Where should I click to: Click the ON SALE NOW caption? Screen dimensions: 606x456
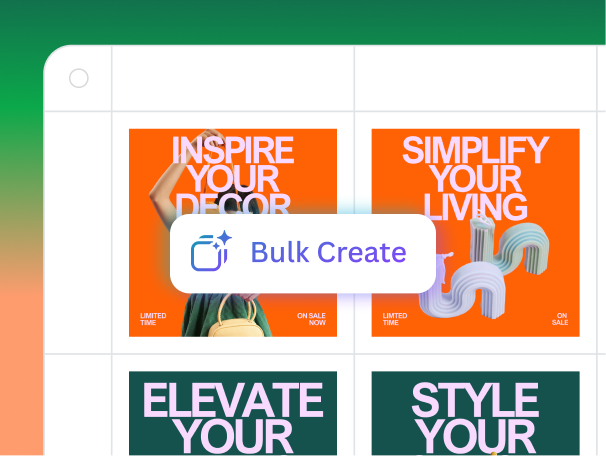(312, 319)
